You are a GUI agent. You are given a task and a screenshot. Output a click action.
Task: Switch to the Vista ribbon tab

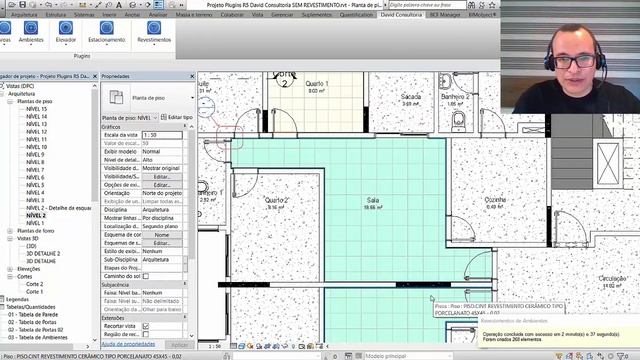257,15
